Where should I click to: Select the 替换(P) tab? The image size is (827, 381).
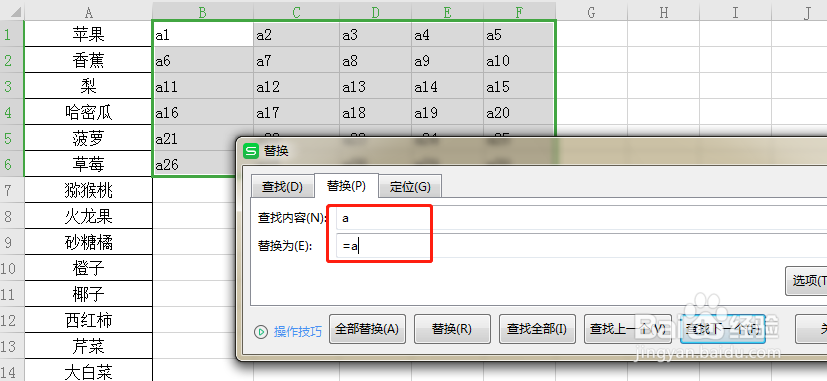tap(346, 186)
